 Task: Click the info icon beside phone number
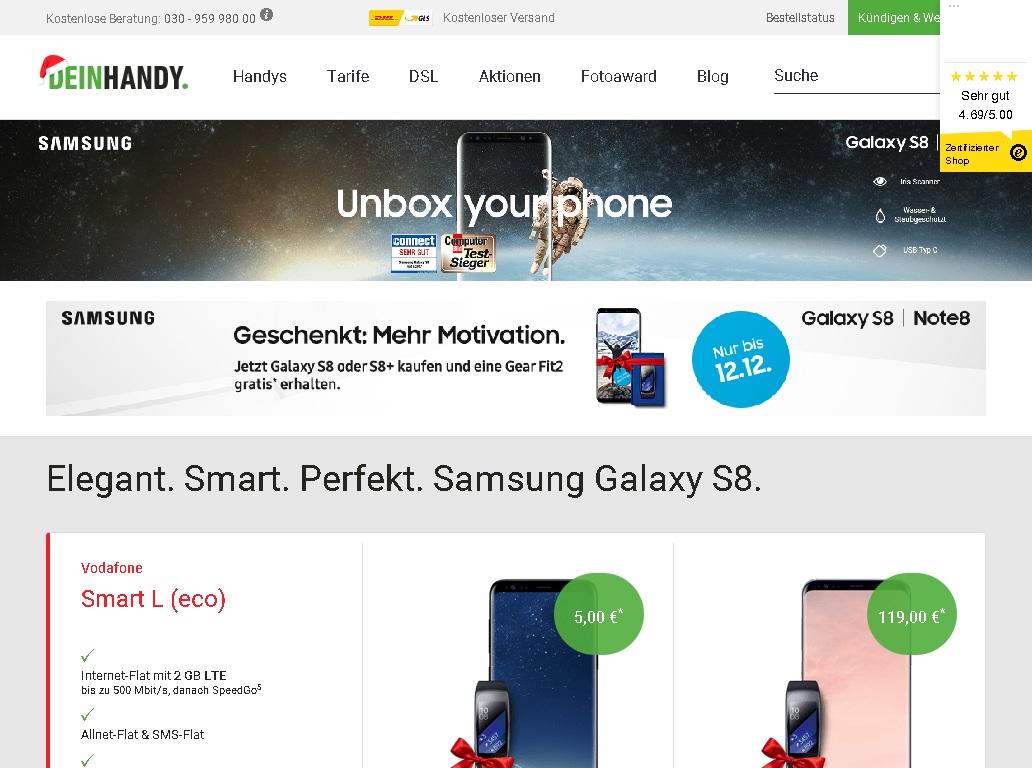pyautogui.click(x=267, y=14)
